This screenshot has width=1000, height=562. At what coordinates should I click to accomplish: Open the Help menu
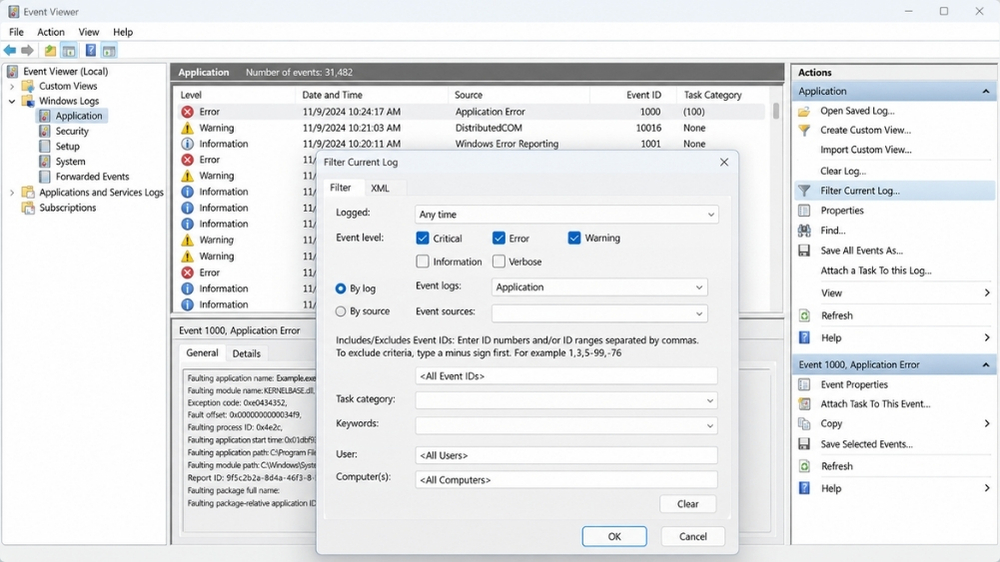pyautogui.click(x=123, y=32)
